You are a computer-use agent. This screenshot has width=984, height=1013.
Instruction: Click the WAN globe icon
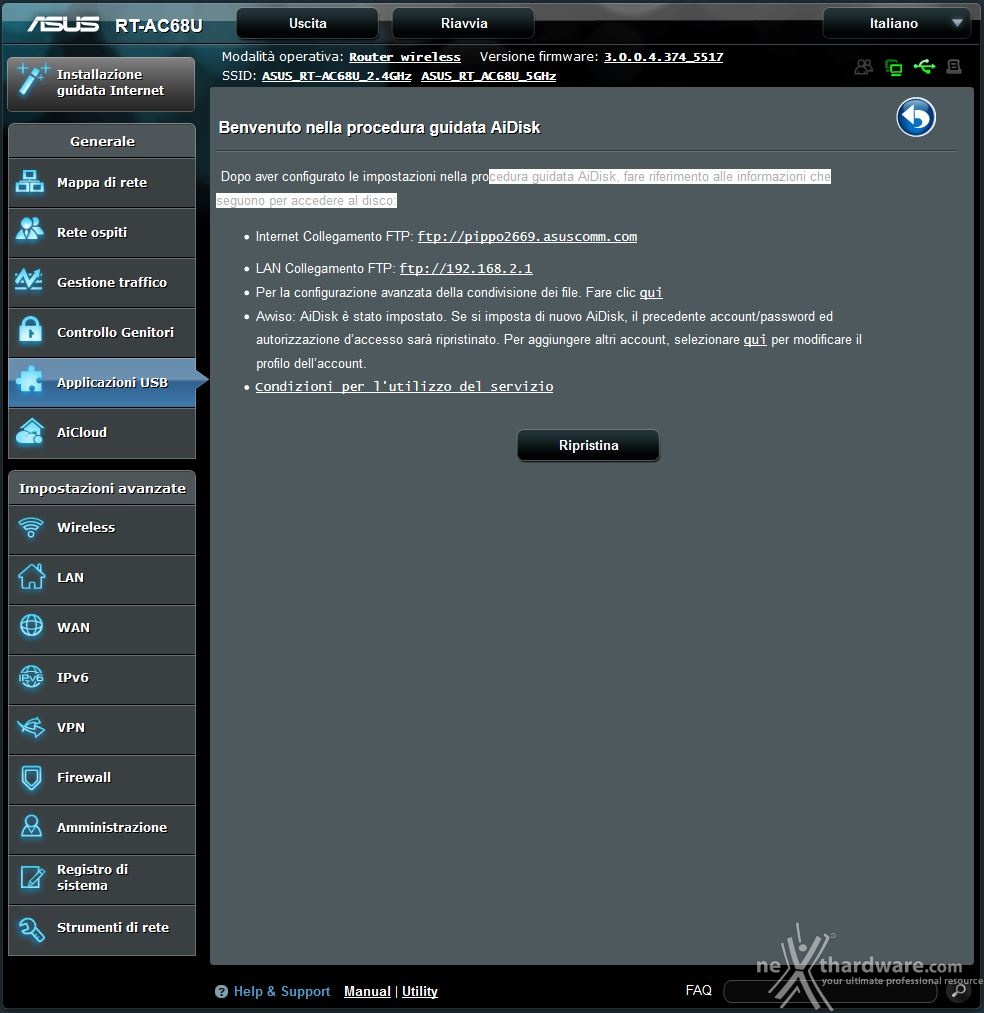point(30,626)
